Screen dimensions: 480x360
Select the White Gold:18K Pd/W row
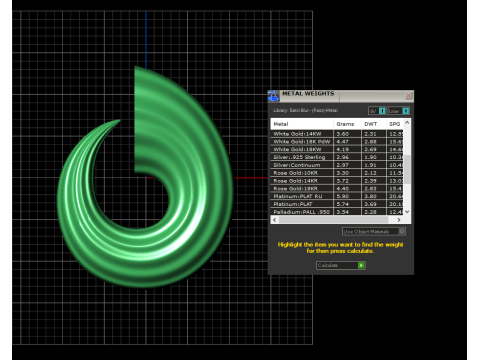(337, 142)
